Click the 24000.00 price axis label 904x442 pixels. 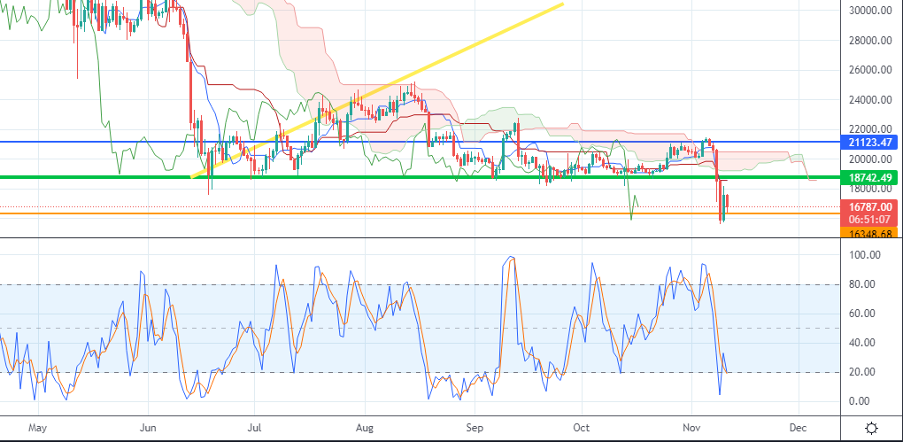[x=871, y=100]
